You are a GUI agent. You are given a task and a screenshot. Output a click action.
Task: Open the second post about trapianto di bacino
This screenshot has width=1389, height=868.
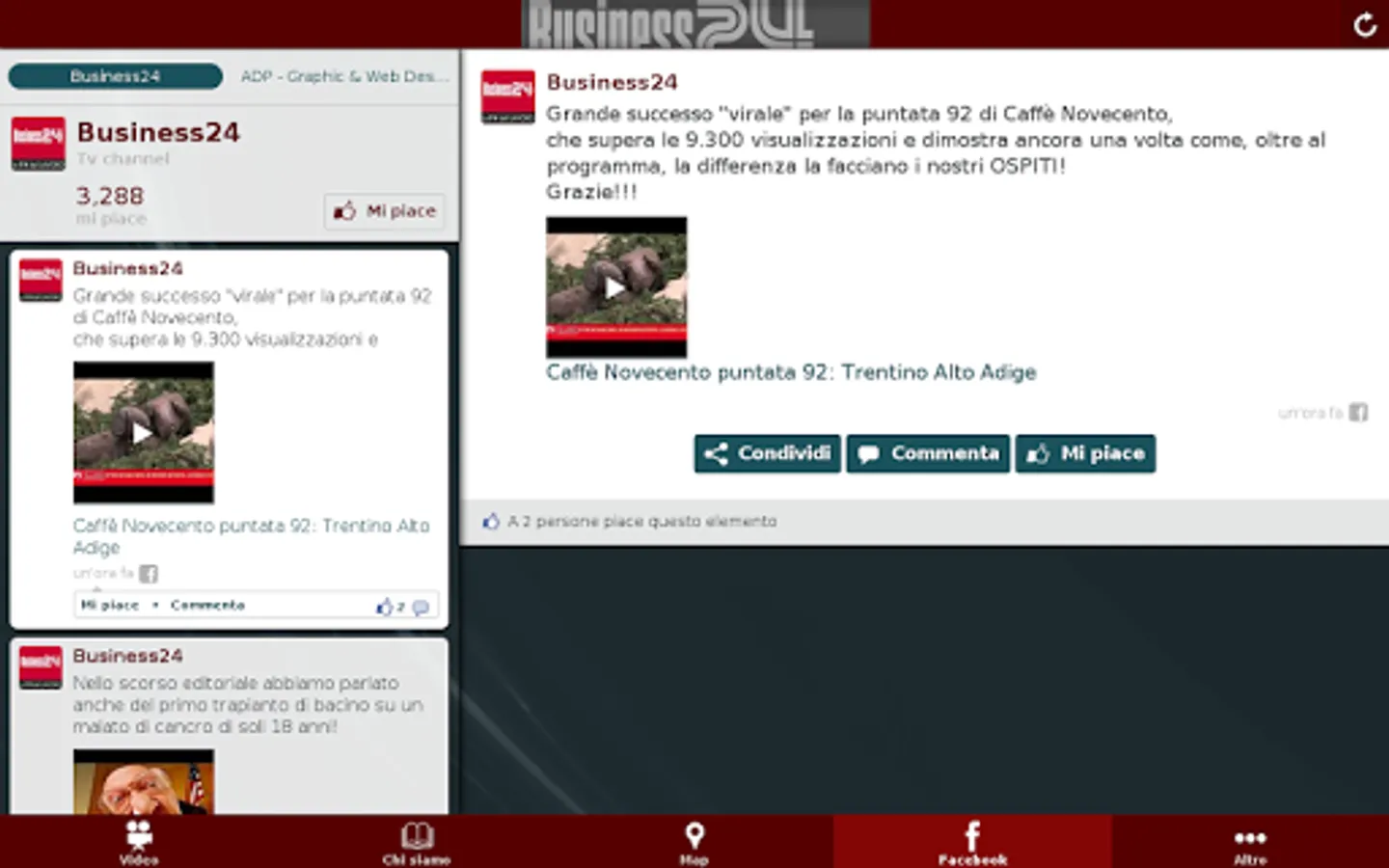230,727
